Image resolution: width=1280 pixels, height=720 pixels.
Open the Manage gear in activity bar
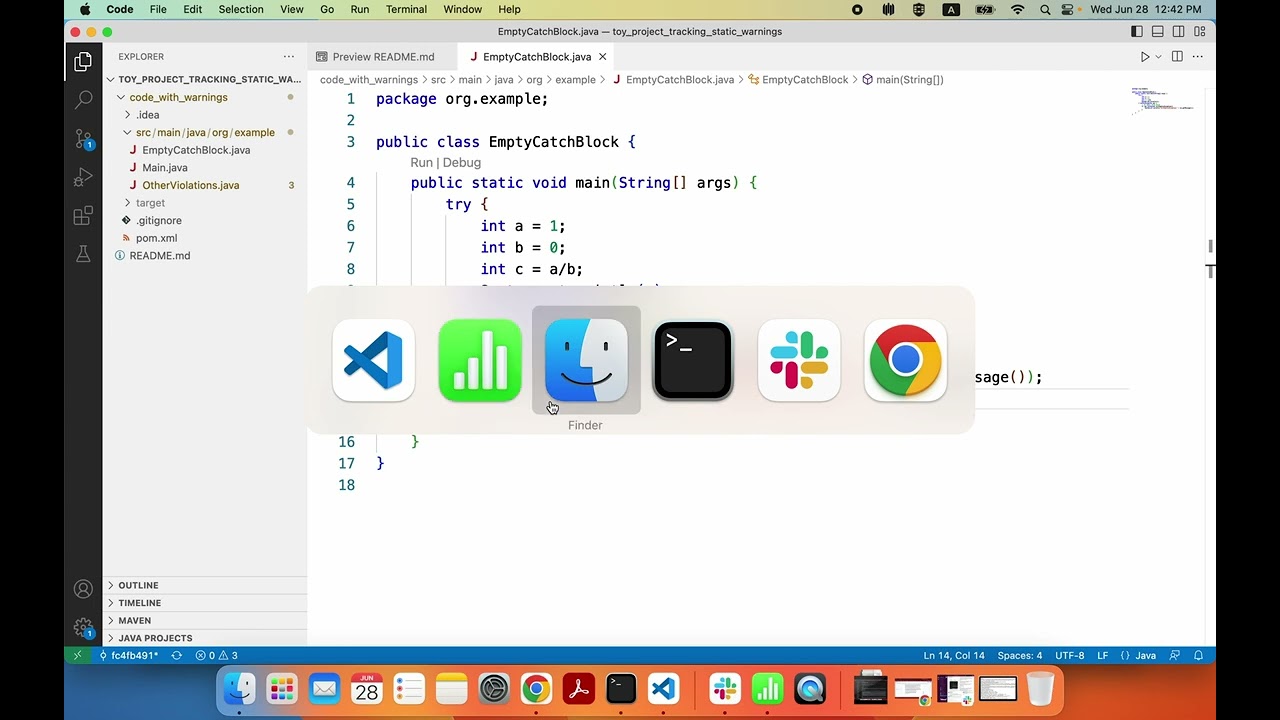(83, 628)
